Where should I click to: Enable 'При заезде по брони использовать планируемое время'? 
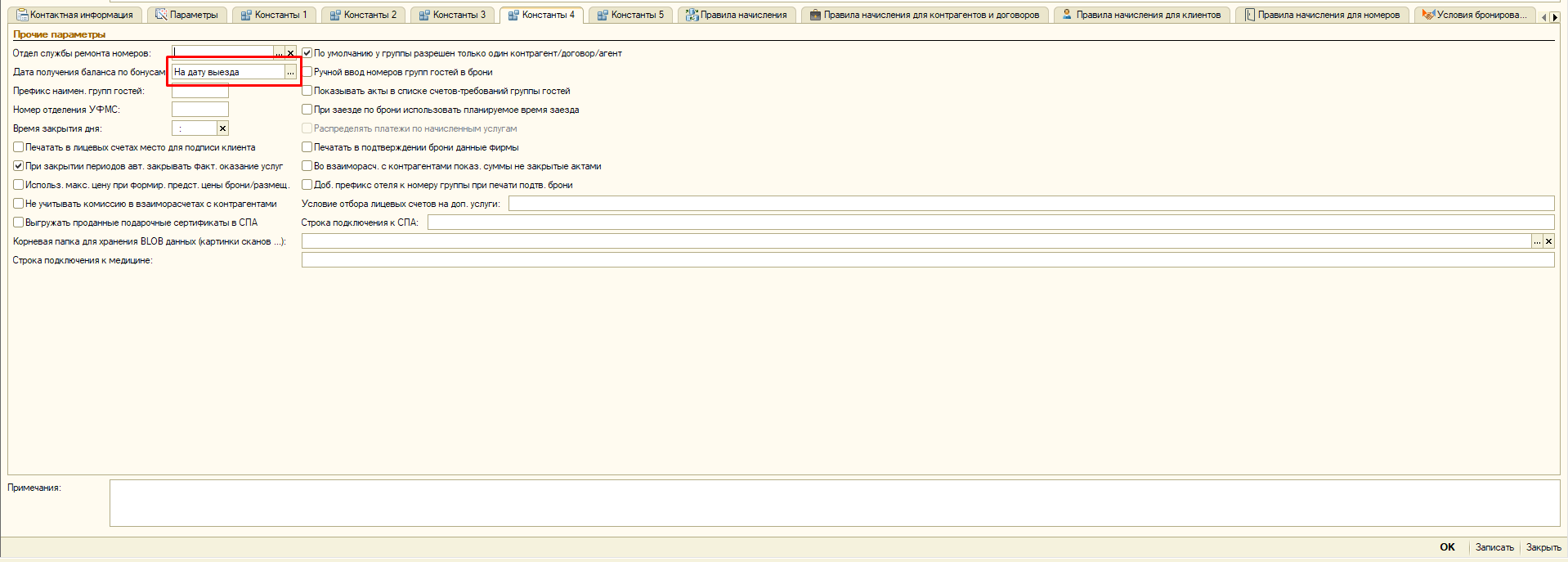[307, 110]
